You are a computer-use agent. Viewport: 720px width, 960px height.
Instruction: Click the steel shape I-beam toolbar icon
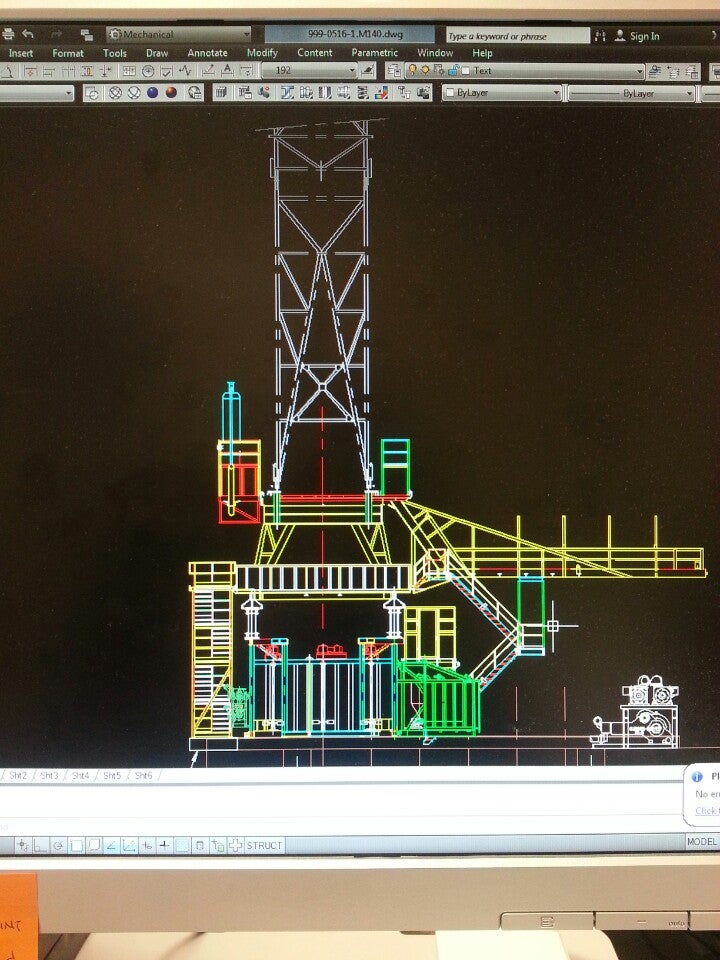tap(287, 93)
